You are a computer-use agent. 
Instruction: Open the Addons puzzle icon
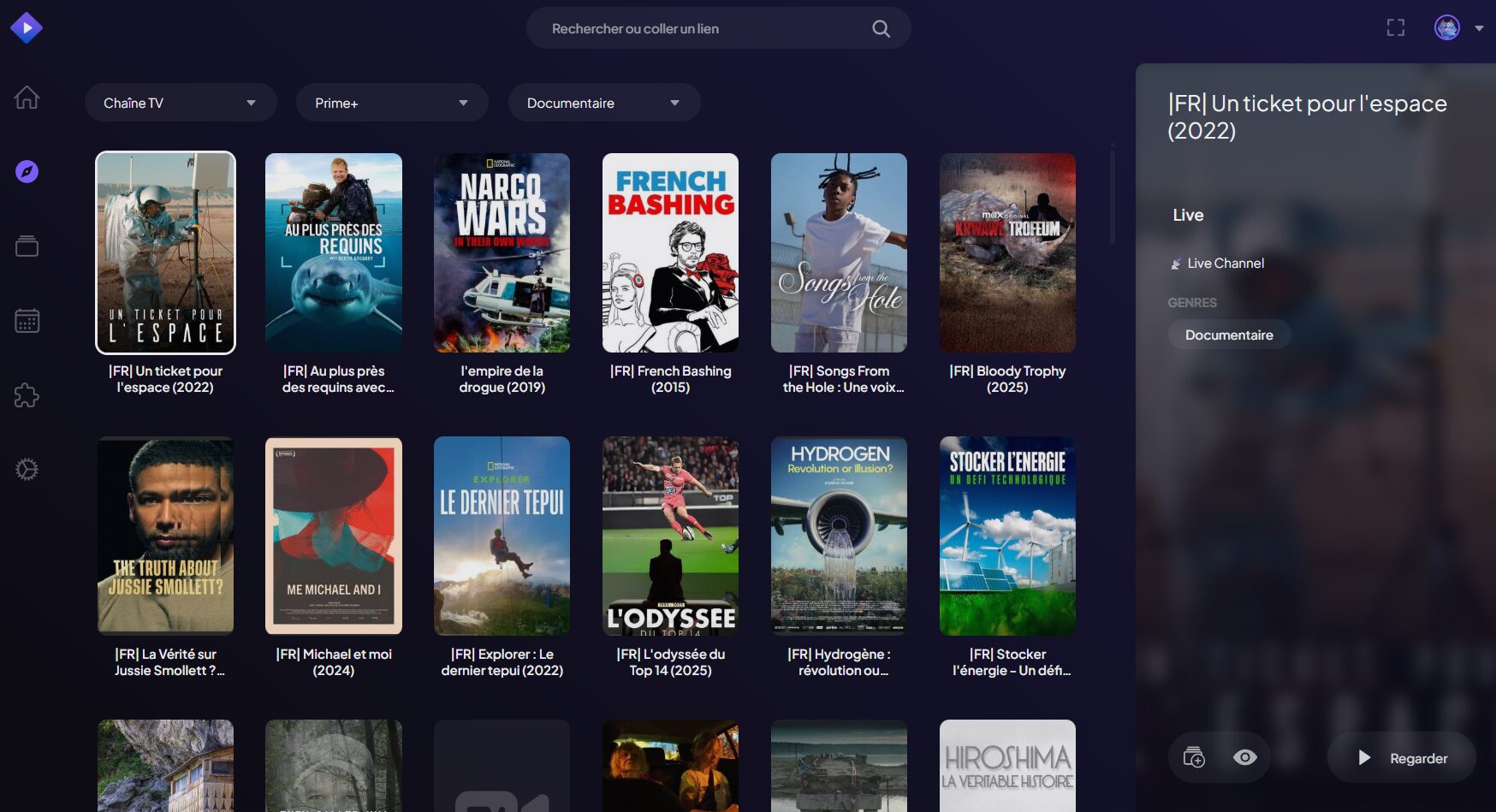(27, 395)
